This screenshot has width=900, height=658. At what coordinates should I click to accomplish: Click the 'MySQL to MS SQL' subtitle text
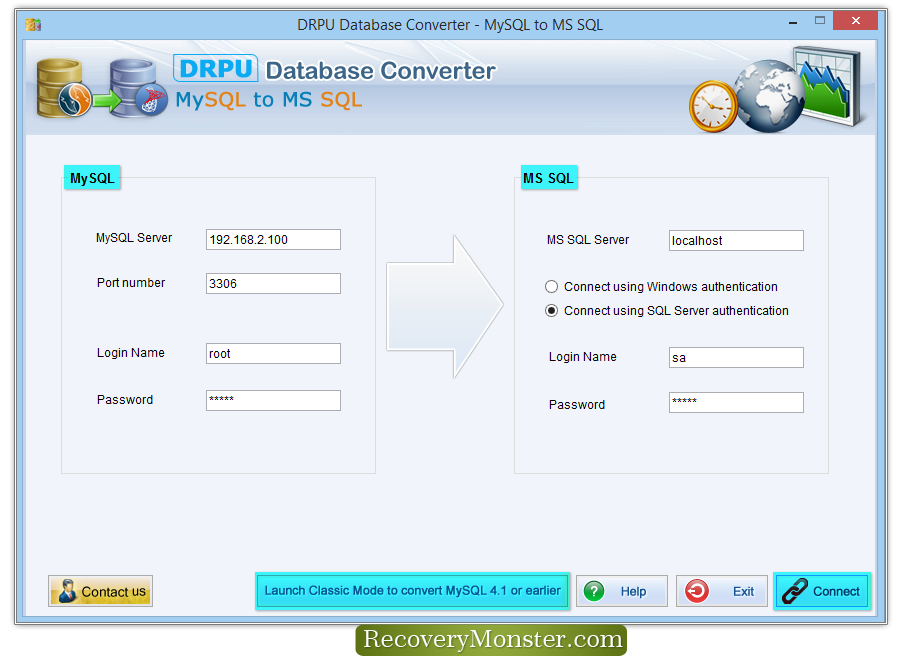click(x=269, y=100)
